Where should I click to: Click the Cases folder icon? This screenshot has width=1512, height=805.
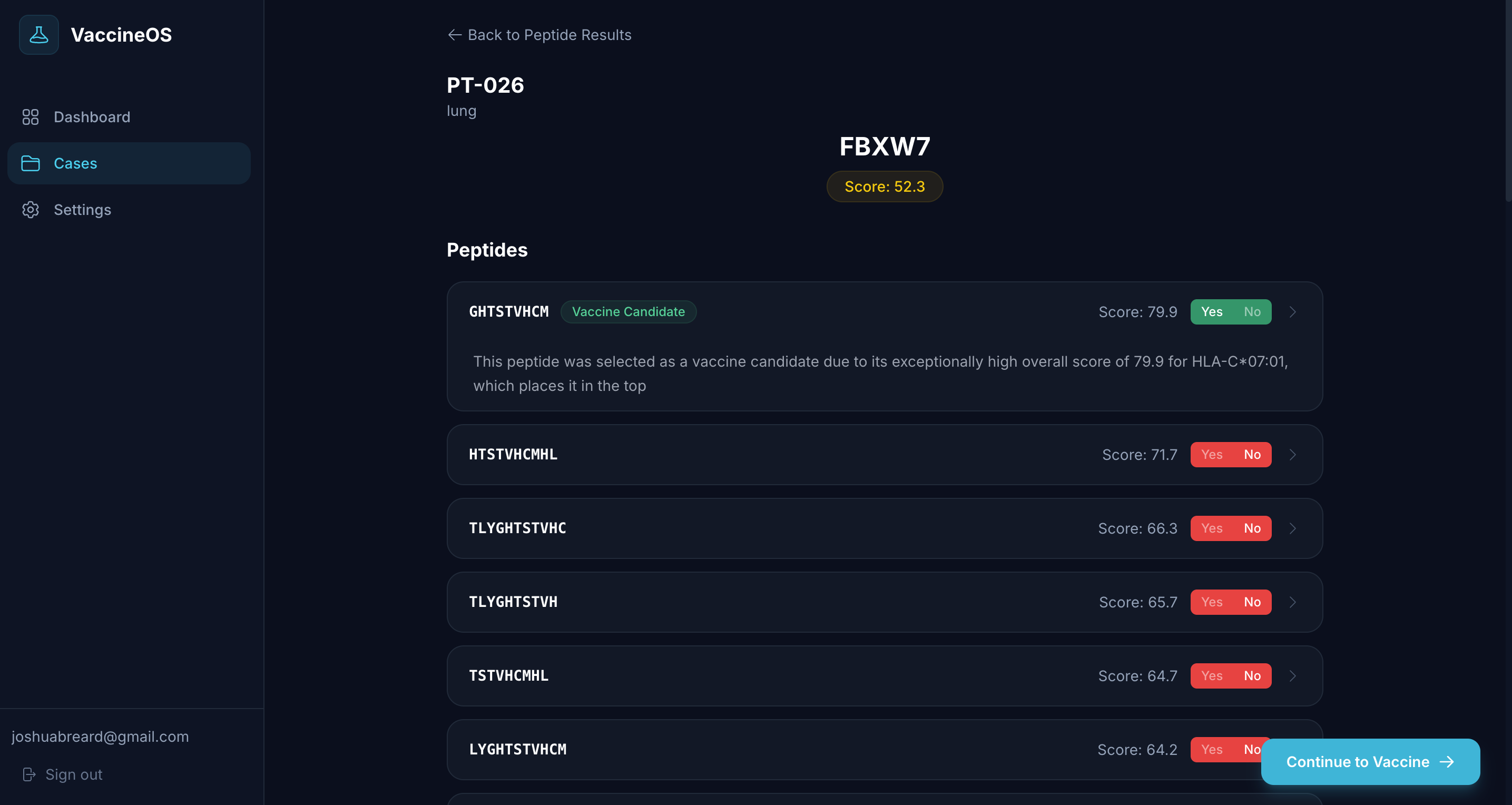pyautogui.click(x=31, y=163)
